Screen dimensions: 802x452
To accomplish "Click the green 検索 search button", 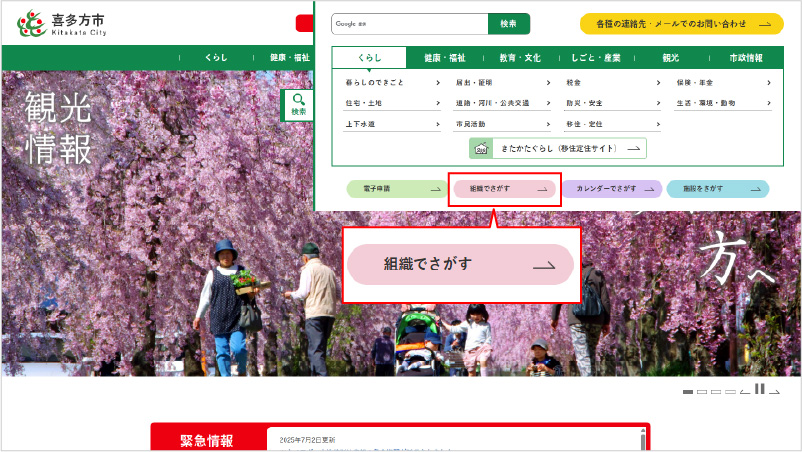I will tap(508, 24).
